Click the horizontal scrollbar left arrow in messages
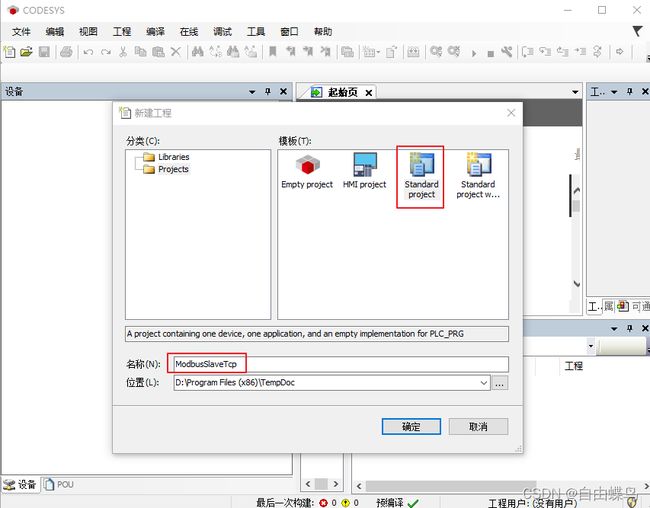 click(359, 486)
